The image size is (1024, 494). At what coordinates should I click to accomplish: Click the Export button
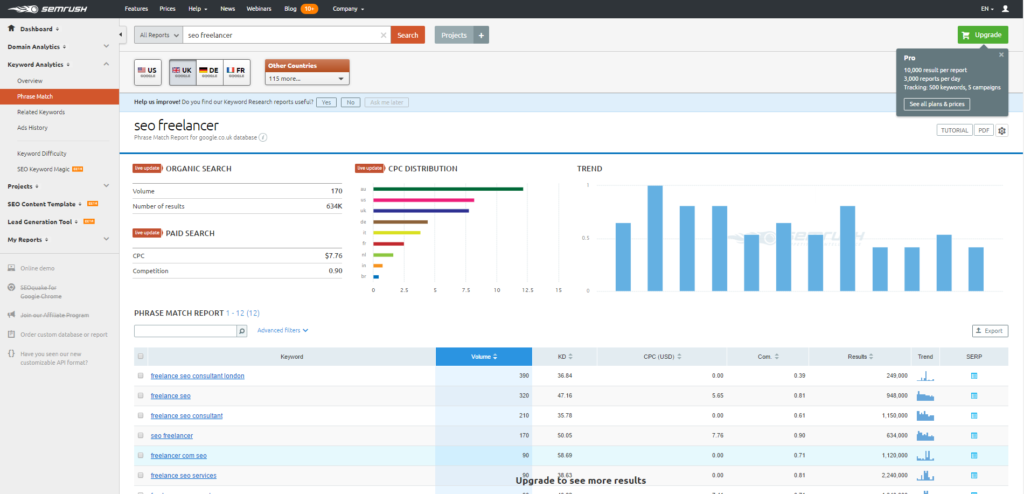(x=989, y=331)
